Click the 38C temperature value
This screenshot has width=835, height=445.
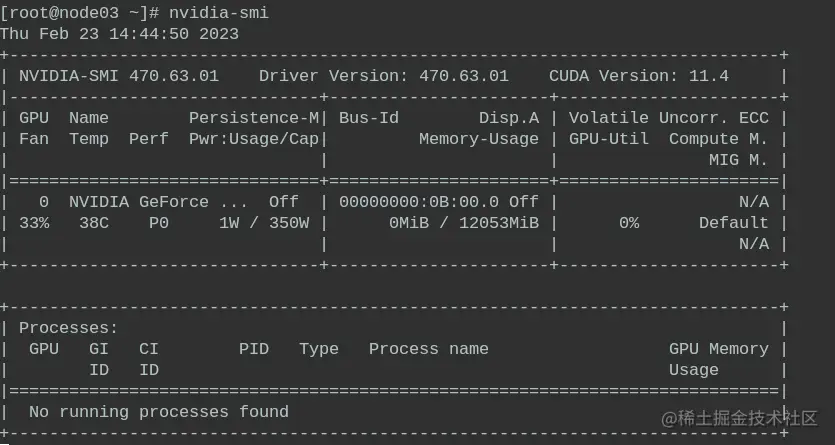(93, 222)
